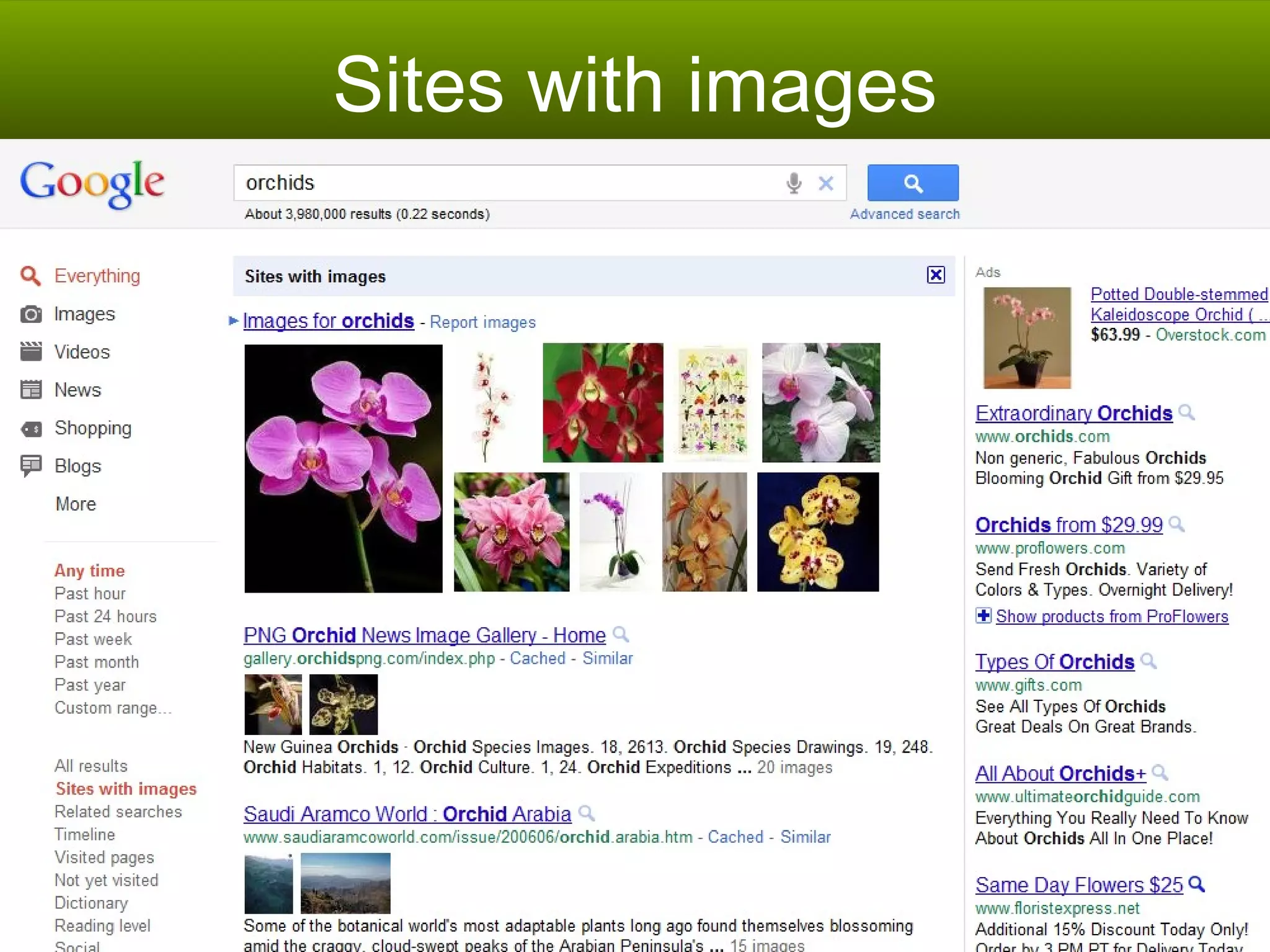Filter results to Past 24 hours
This screenshot has height=952, width=1270.
(105, 616)
